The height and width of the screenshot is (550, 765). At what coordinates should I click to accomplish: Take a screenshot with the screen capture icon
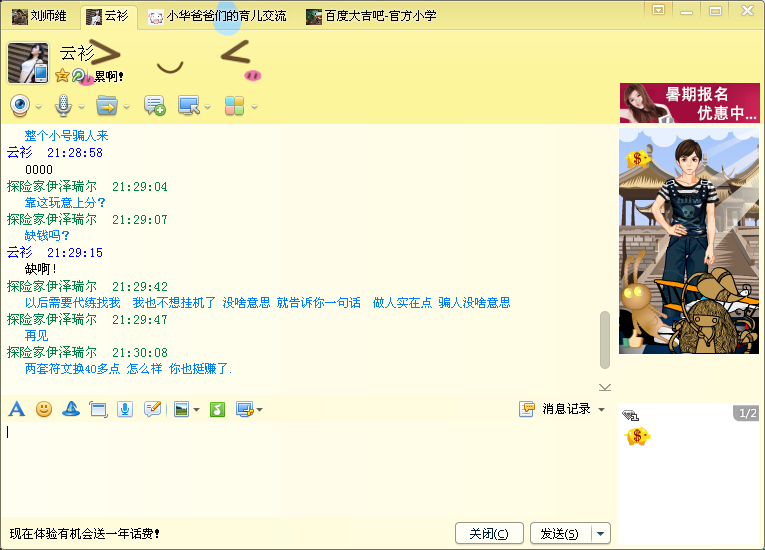click(244, 409)
